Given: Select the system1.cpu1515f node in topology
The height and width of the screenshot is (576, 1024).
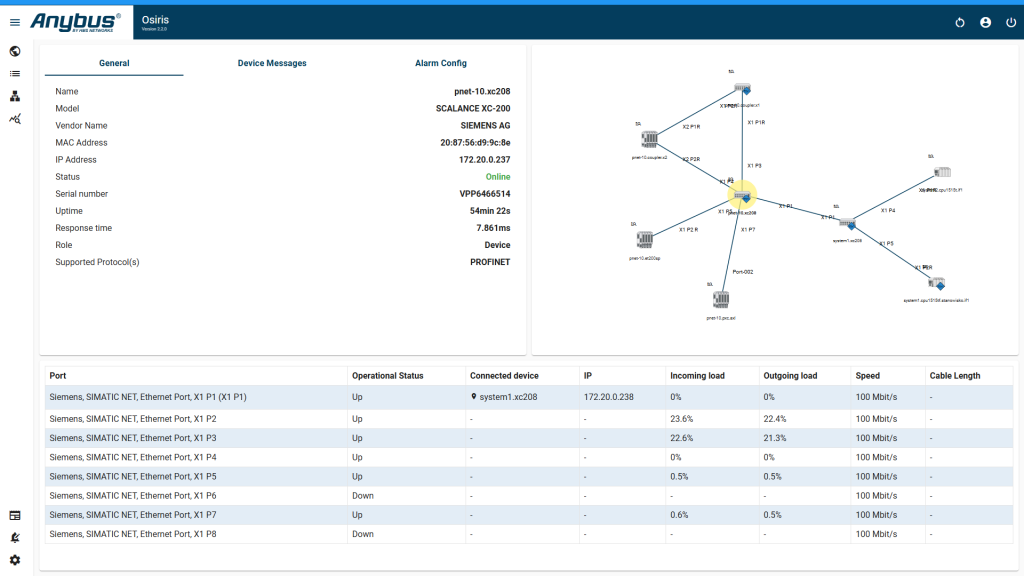Looking at the screenshot, I should coord(936,283).
